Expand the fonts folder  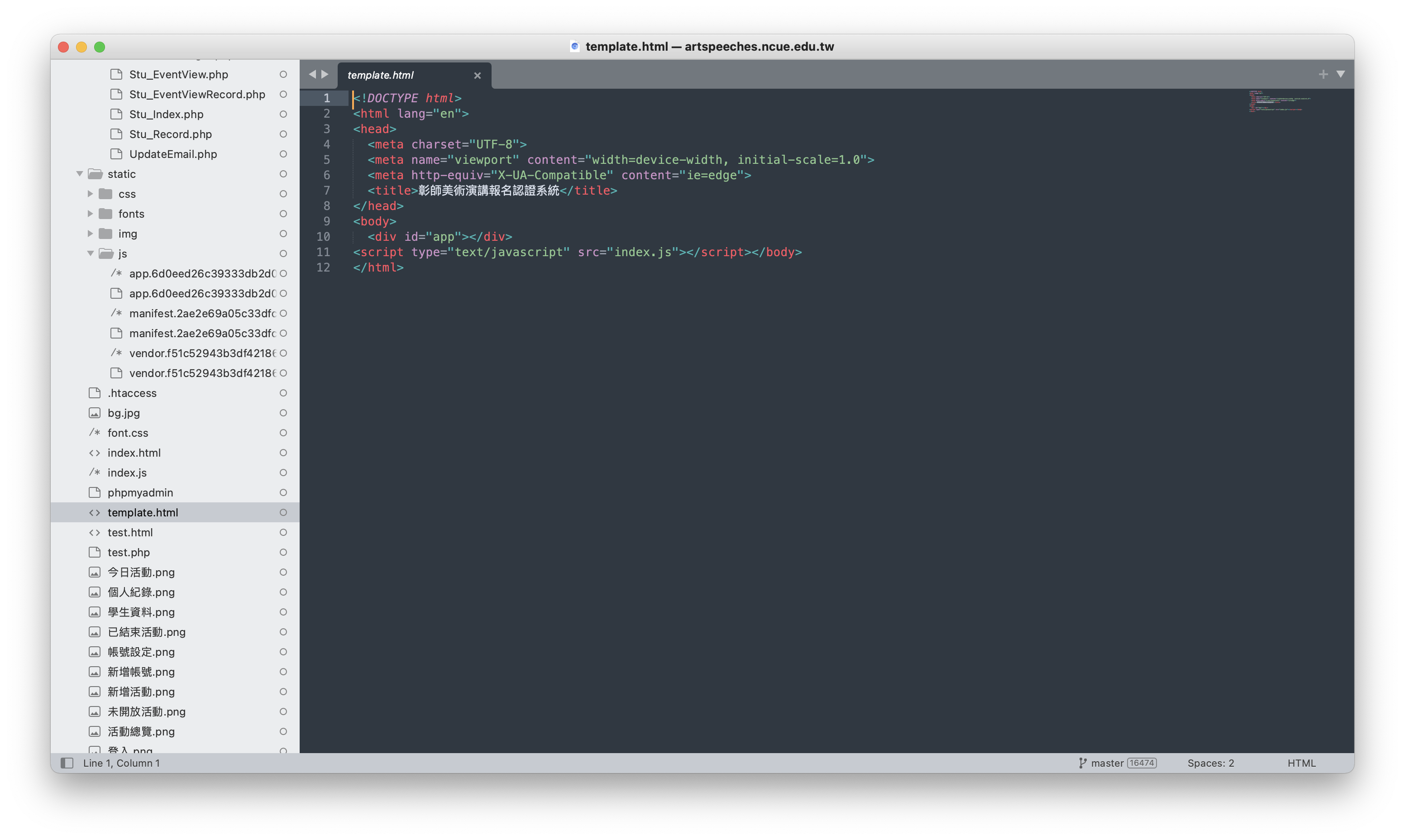90,214
